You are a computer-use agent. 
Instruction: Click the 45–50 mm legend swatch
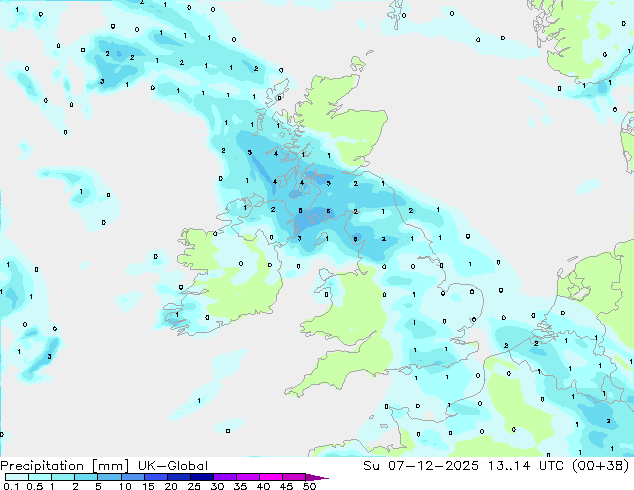294,477
